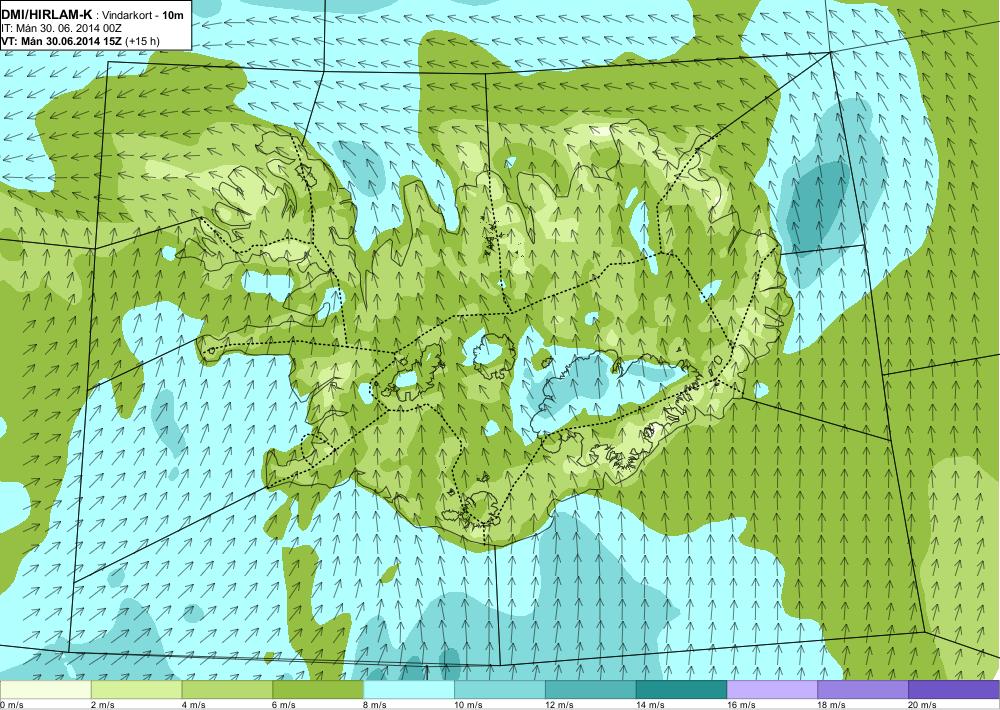
Task: Click the 6–8 m/s olive green legend swatch
Action: click(318, 690)
